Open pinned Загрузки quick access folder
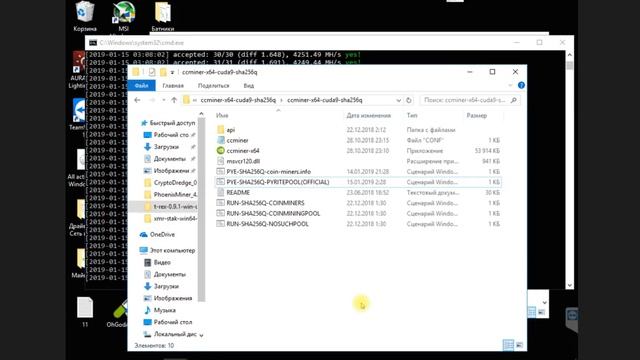640x360 pixels. point(166,147)
